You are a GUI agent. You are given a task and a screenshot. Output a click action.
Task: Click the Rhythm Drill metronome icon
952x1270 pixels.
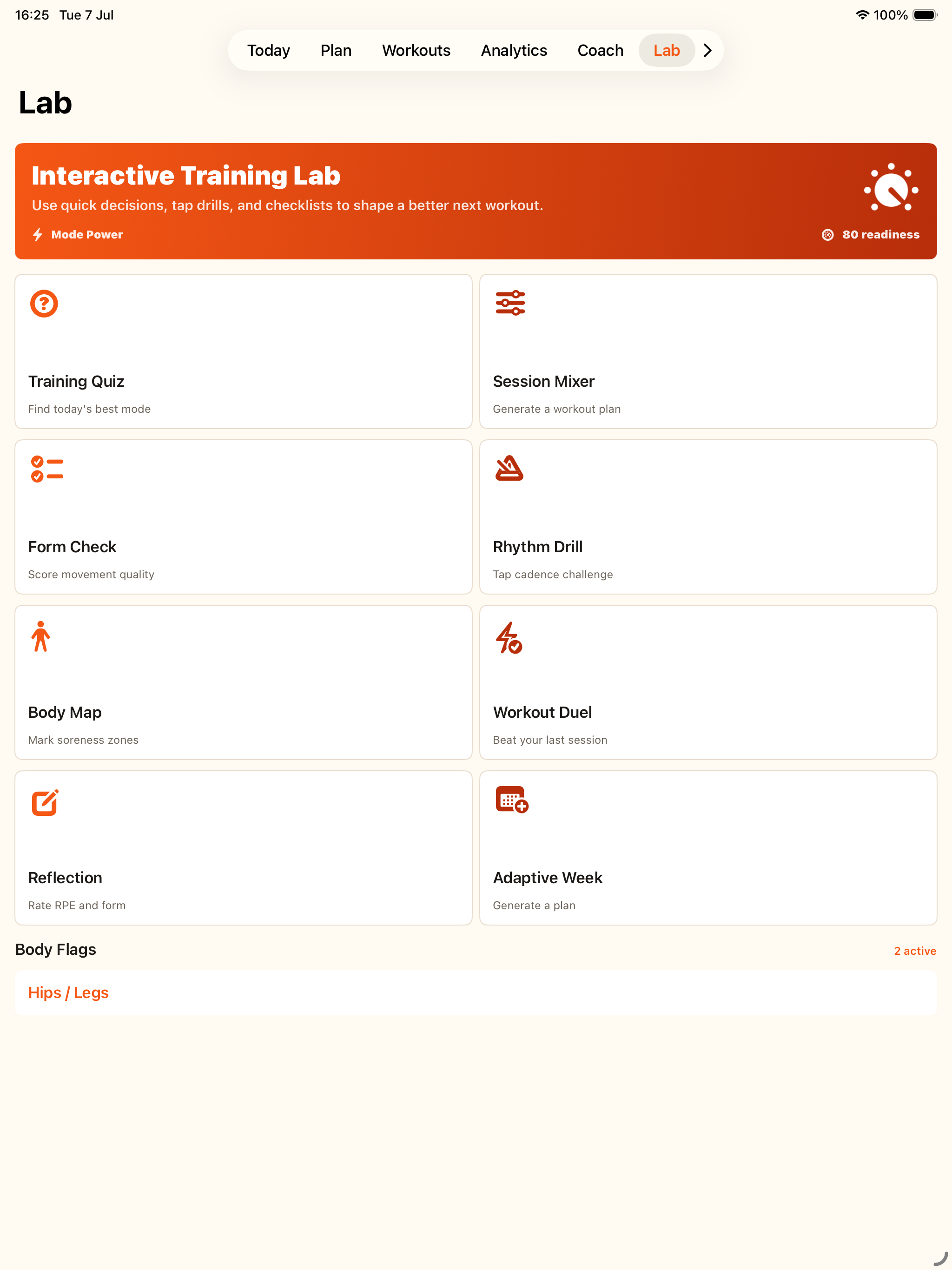pyautogui.click(x=509, y=468)
